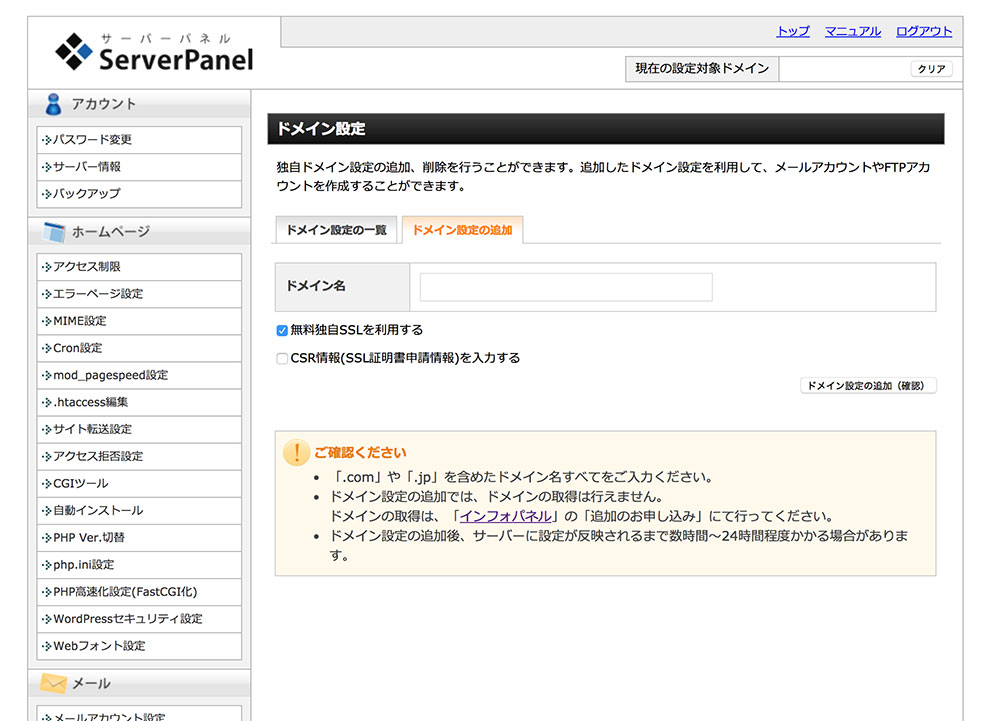This screenshot has height=721, width=1000.
Task: Switch to the ドメイン設定の一覧 tab
Action: tap(336, 230)
